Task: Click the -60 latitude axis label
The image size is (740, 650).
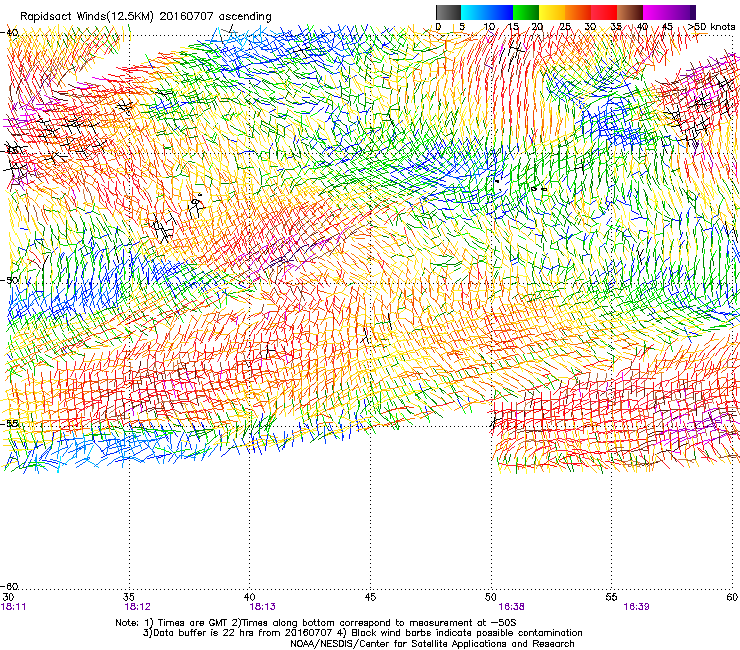Action: click(9, 587)
